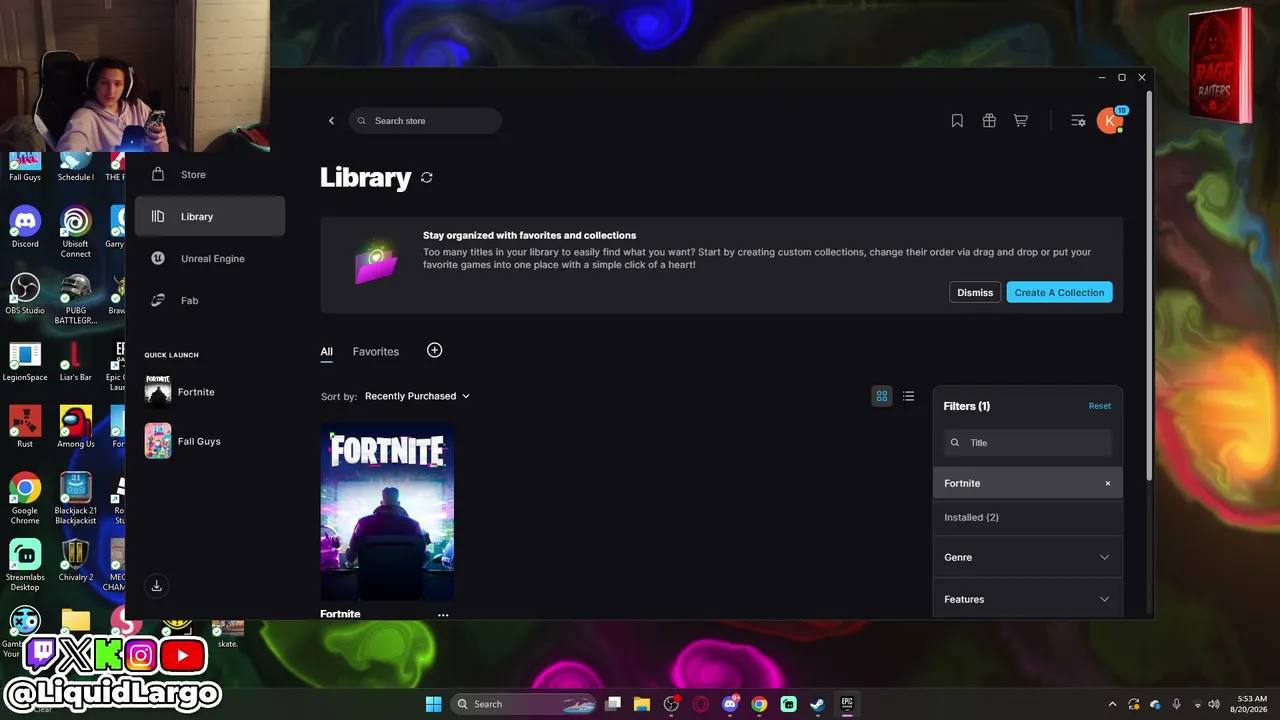Image resolution: width=1280 pixels, height=720 pixels.
Task: Launch Fall Guys from Quick Launch
Action: point(183,441)
